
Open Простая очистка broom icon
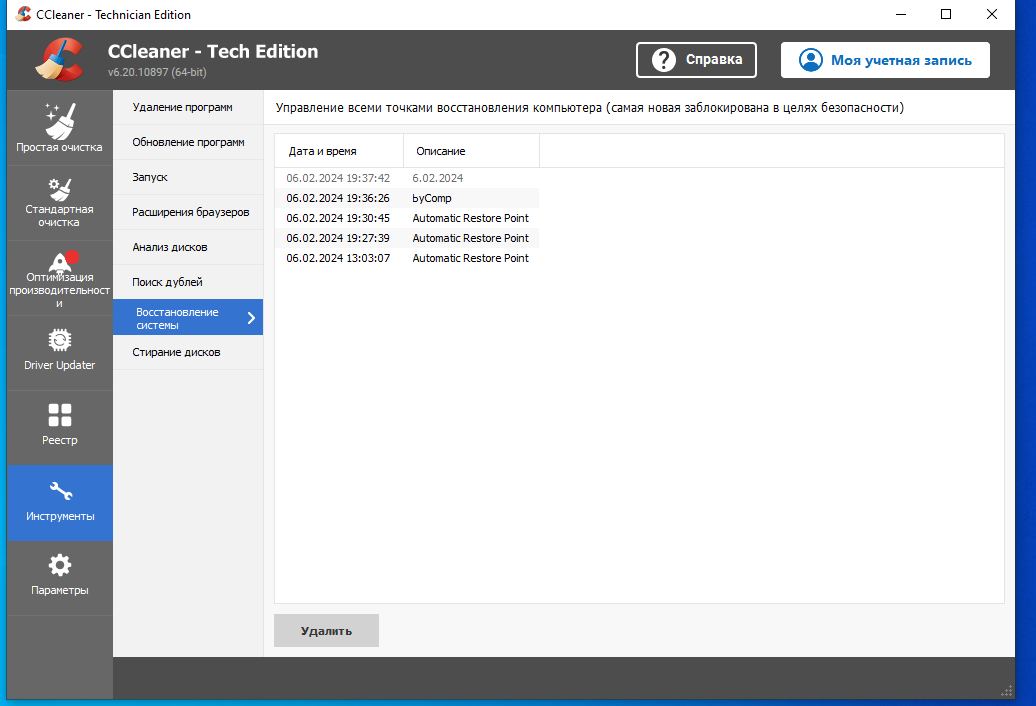coord(61,122)
